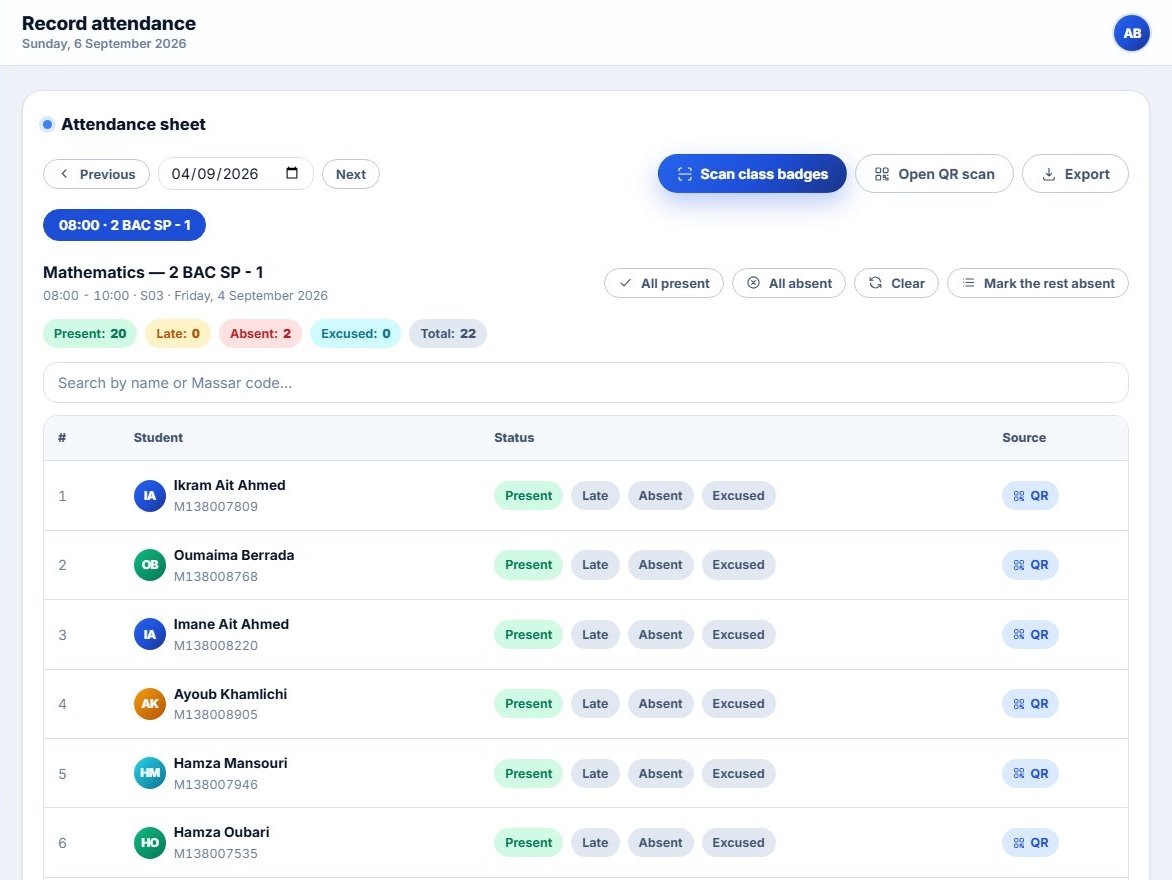This screenshot has height=880, width=1172.
Task: Click Total: 22 counter chip
Action: [x=448, y=333]
